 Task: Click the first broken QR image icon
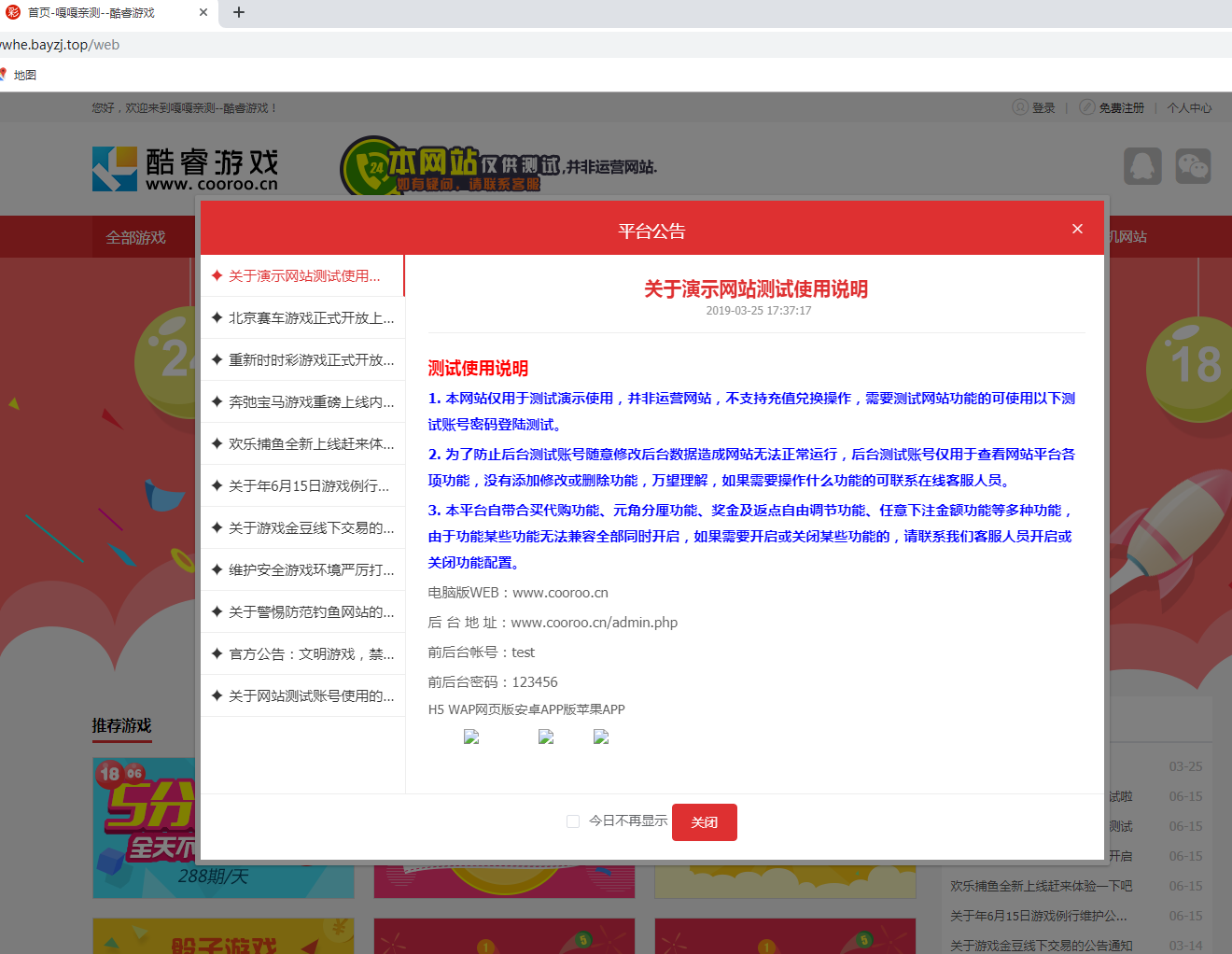point(471,737)
